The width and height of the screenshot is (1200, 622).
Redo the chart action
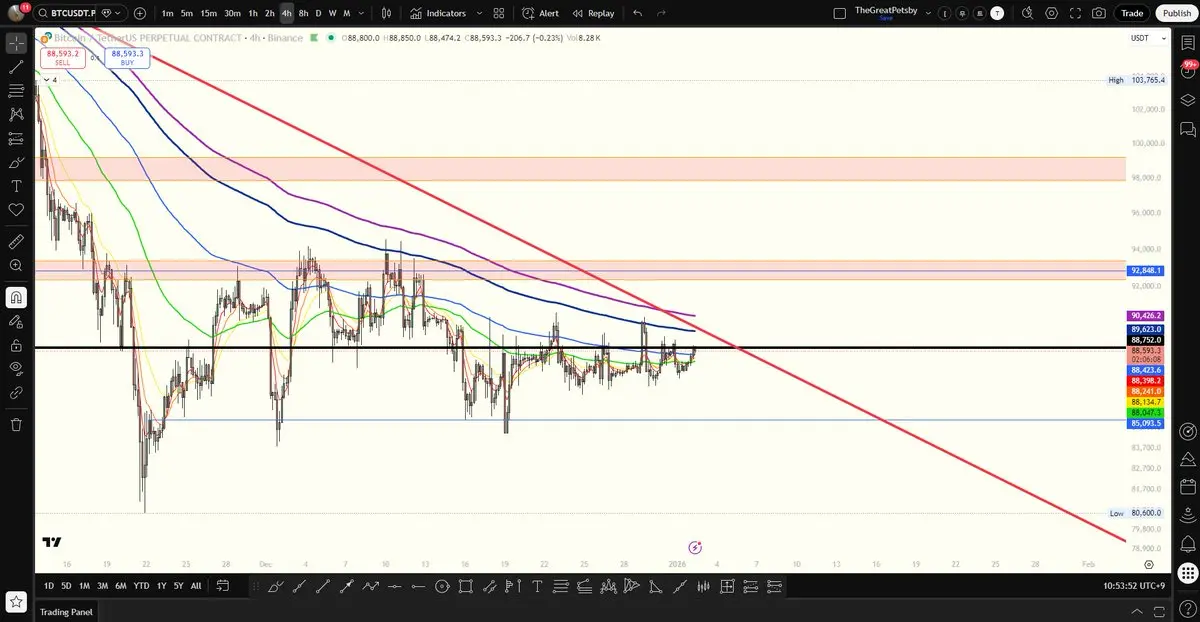click(661, 13)
